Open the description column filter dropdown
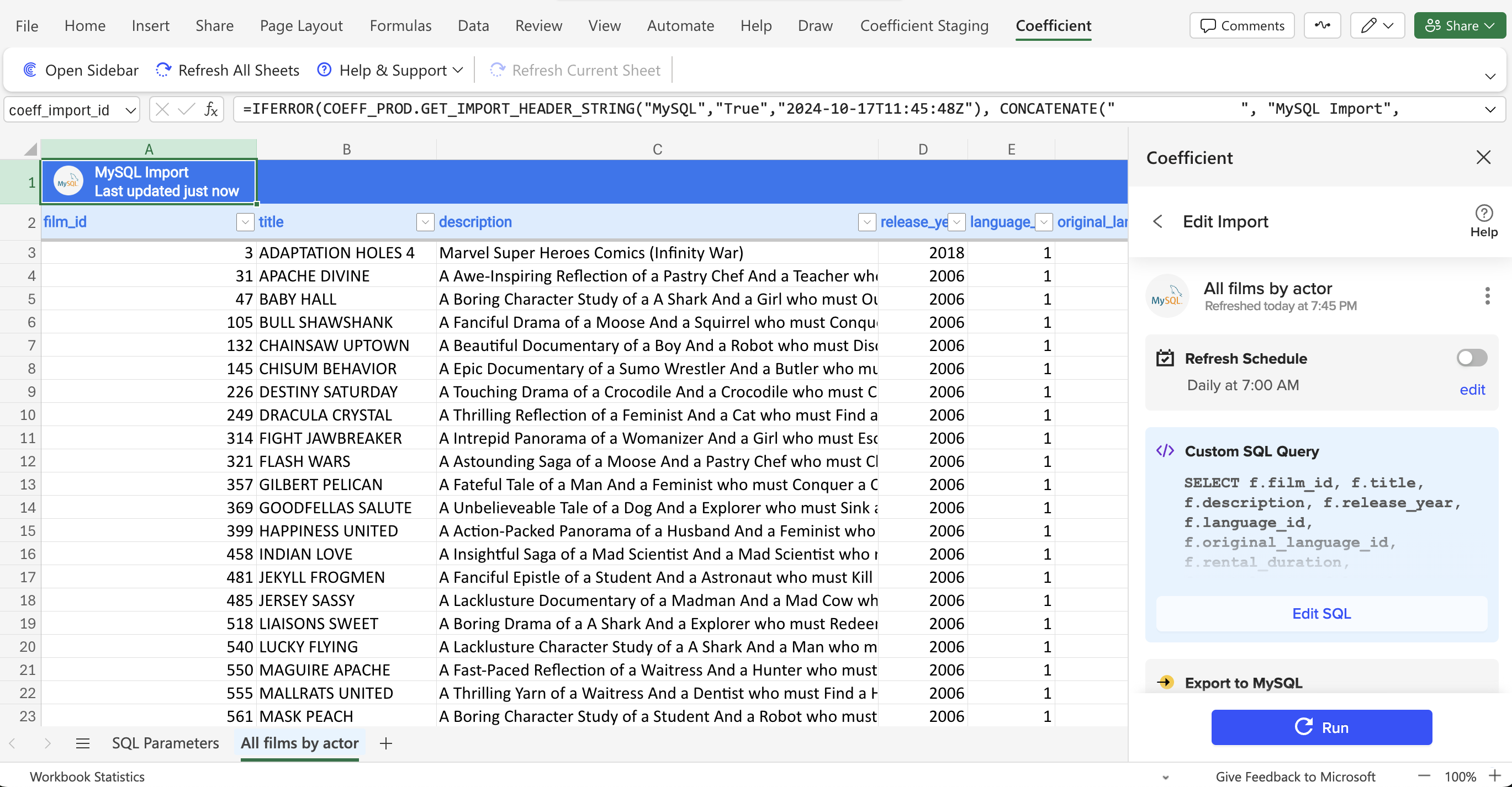This screenshot has height=787, width=1512. click(866, 222)
